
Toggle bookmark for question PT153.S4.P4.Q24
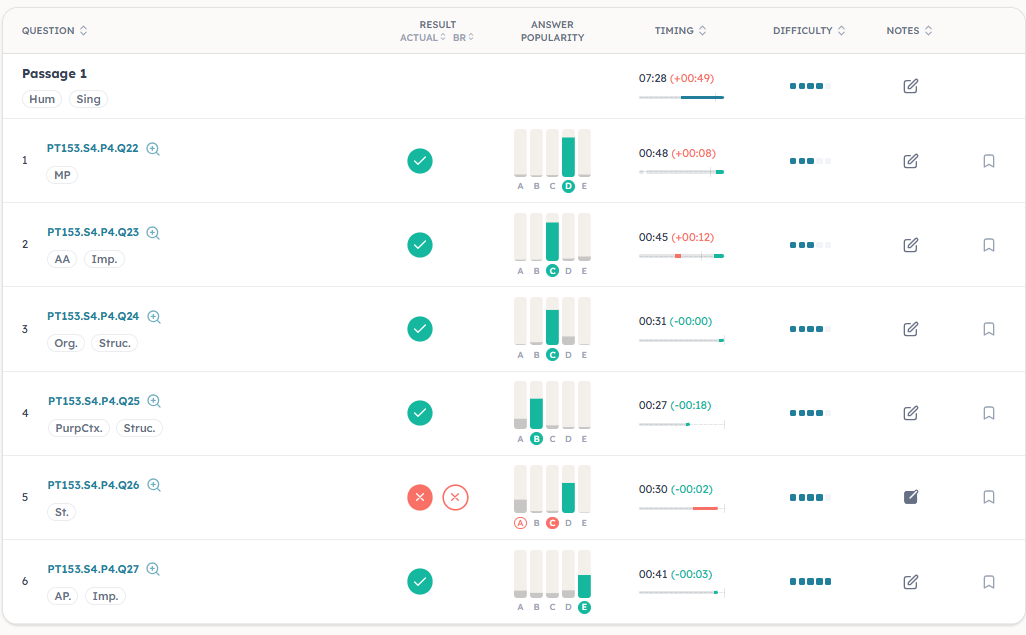[x=988, y=329]
